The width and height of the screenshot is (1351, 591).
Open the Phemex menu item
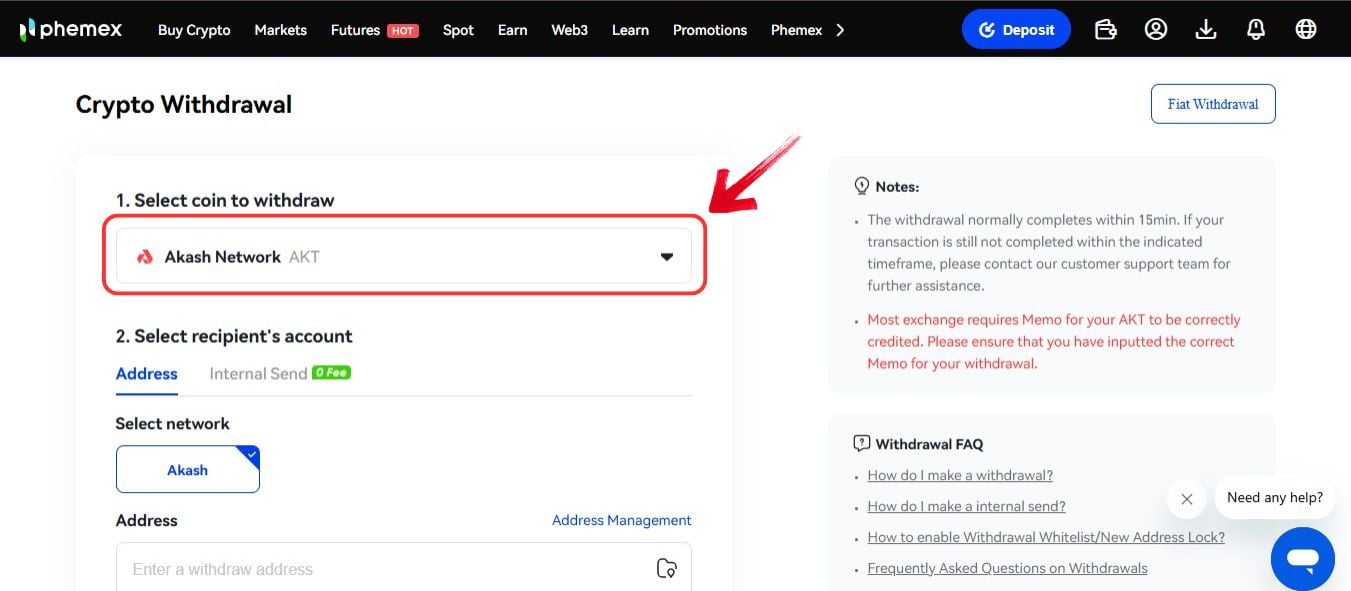click(796, 30)
